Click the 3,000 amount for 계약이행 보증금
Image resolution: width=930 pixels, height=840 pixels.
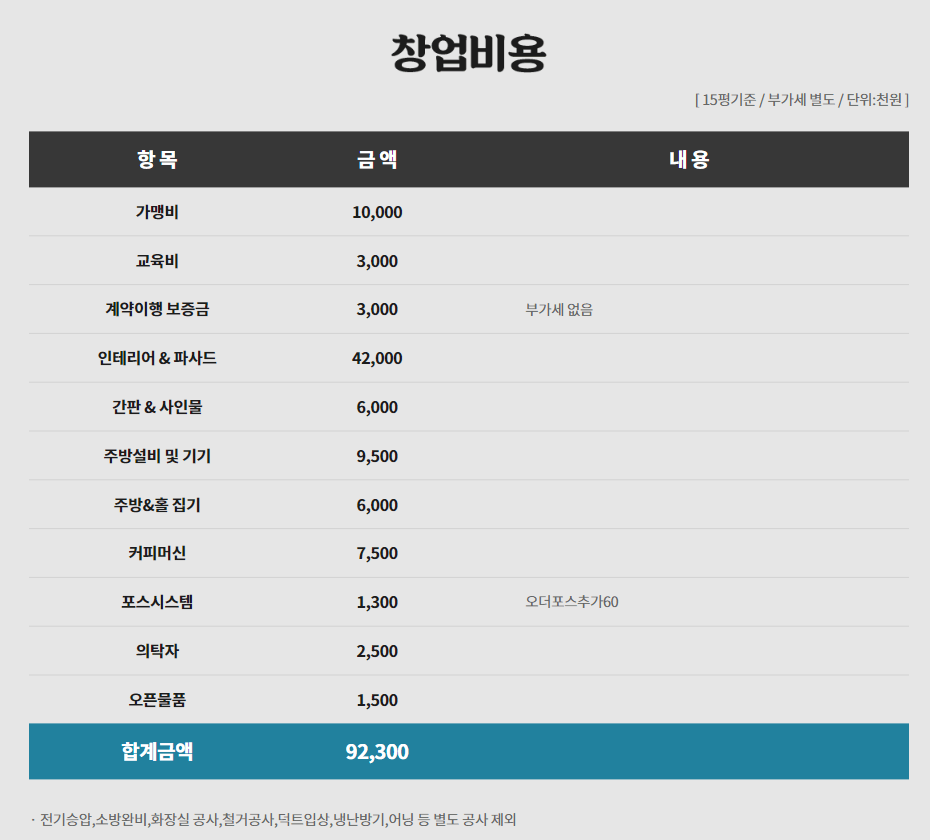click(377, 310)
